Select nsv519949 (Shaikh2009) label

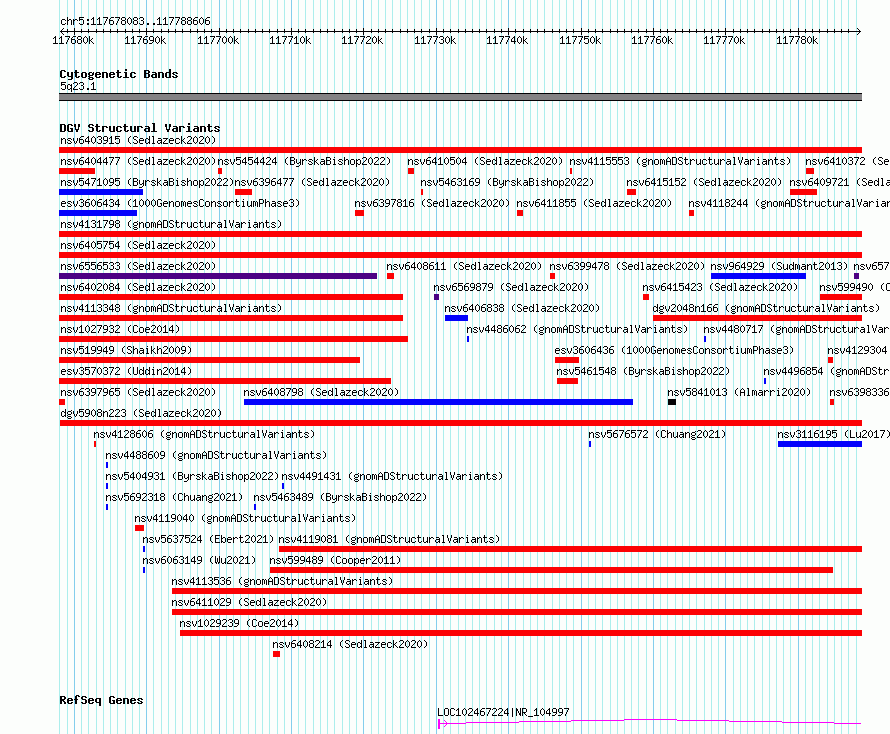click(x=126, y=350)
